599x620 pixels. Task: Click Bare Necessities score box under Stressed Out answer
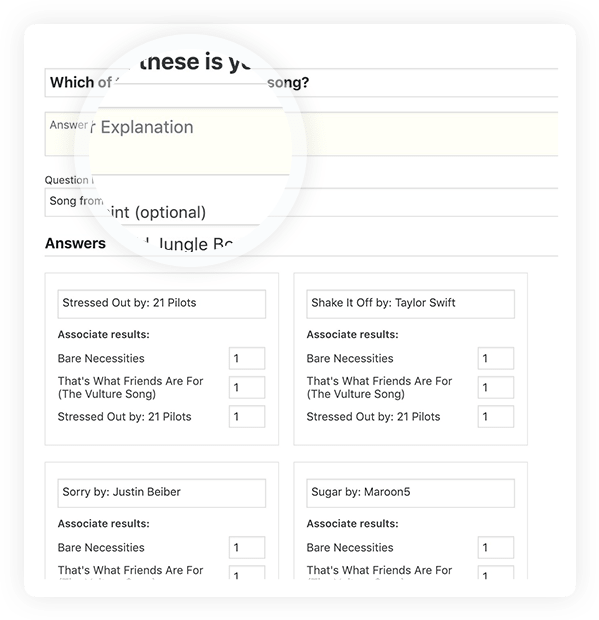(x=247, y=358)
